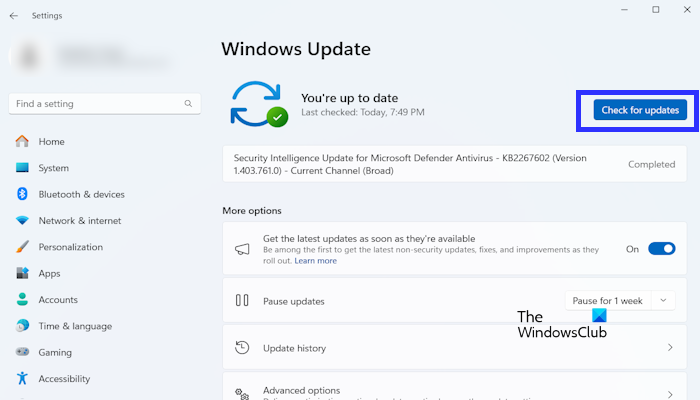This screenshot has width=700, height=400.
Task: Minimize the Settings window
Action: tap(625, 9)
